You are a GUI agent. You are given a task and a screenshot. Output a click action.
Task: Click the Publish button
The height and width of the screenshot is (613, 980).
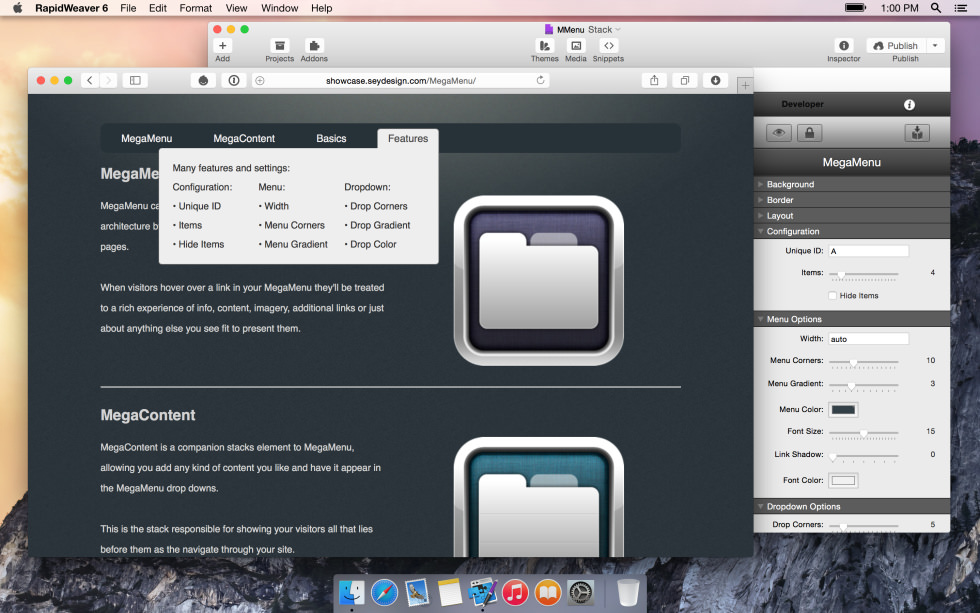896,46
